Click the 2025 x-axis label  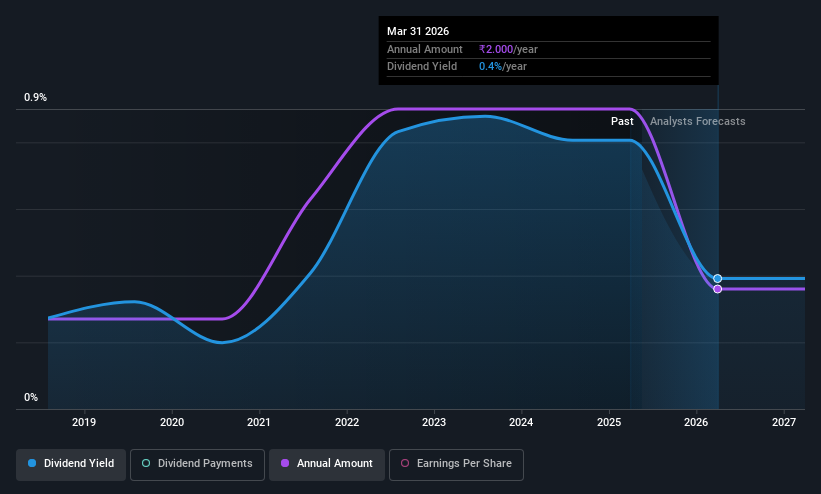click(609, 422)
